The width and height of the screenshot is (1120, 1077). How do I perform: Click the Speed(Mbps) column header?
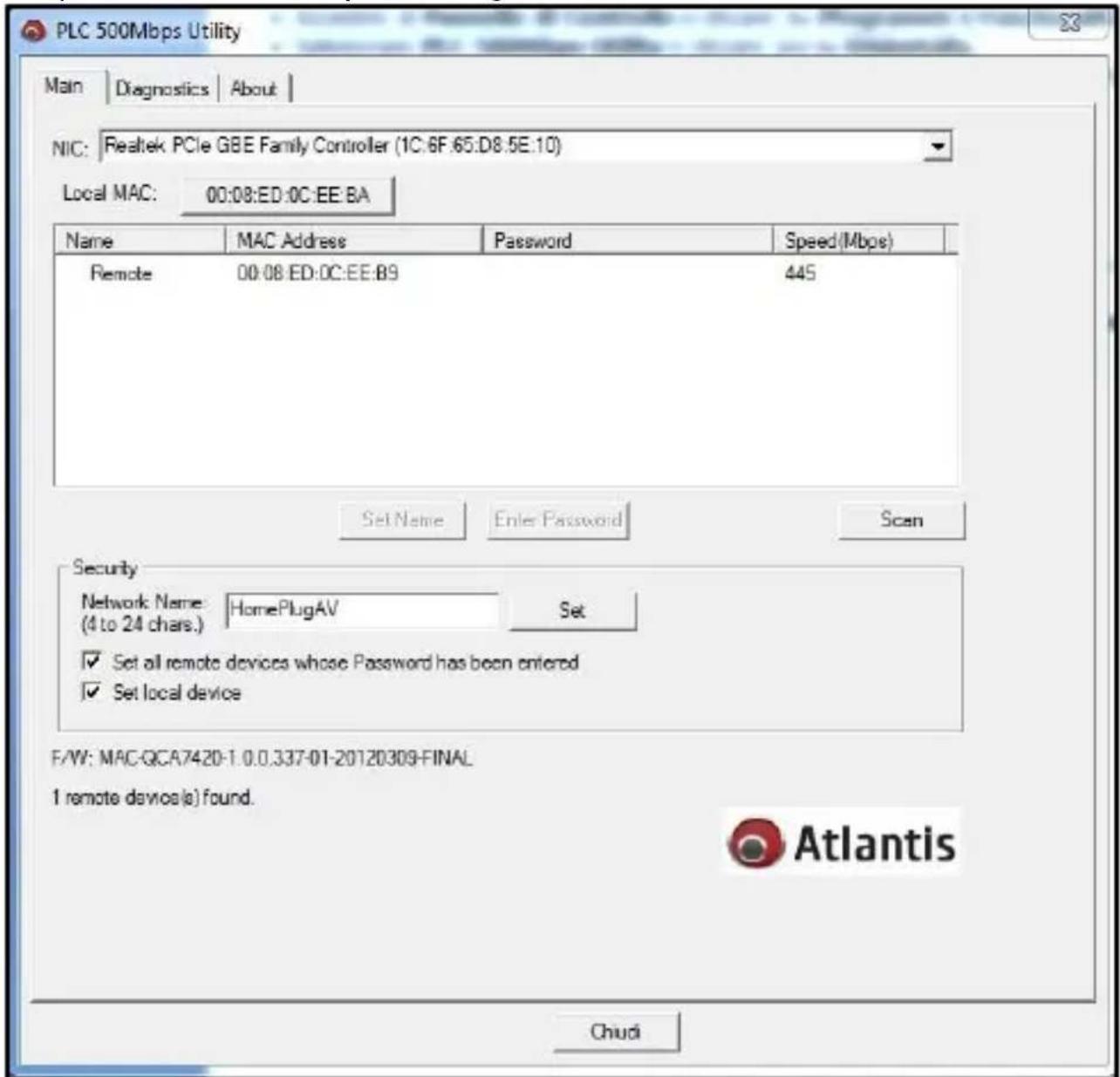[x=859, y=241]
